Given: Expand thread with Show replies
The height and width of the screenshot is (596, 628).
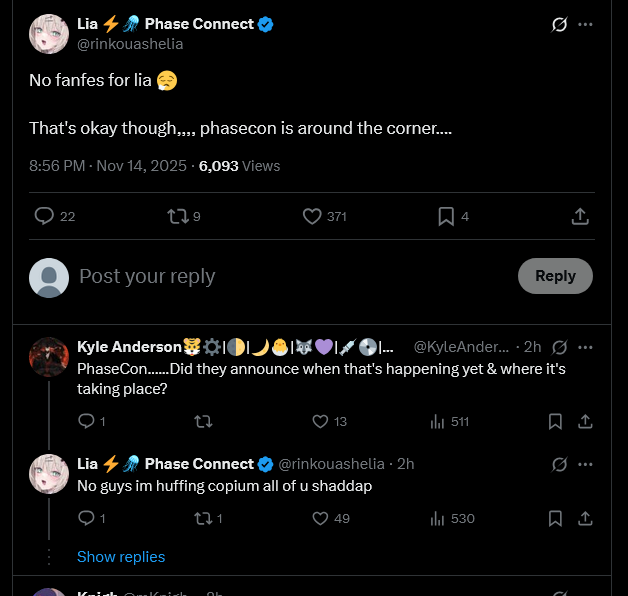Looking at the screenshot, I should point(121,557).
